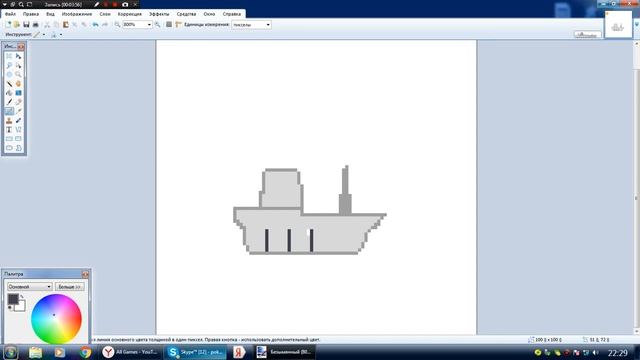The height and width of the screenshot is (360, 640).
Task: Click the camera icon in recording bar
Action: [125, 4]
